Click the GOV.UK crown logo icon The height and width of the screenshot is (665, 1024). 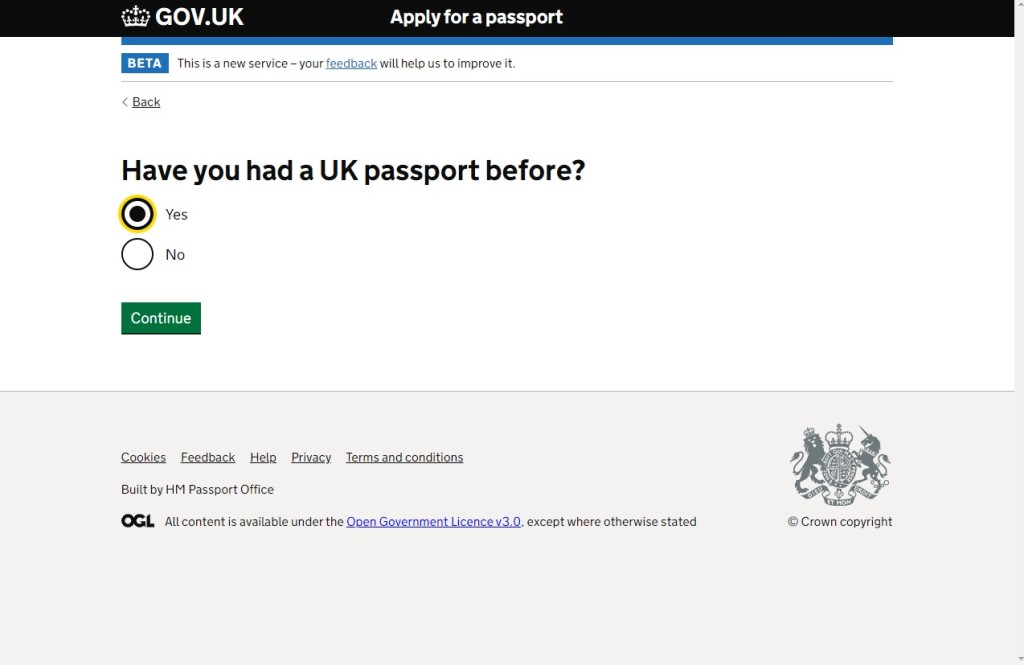pos(135,16)
